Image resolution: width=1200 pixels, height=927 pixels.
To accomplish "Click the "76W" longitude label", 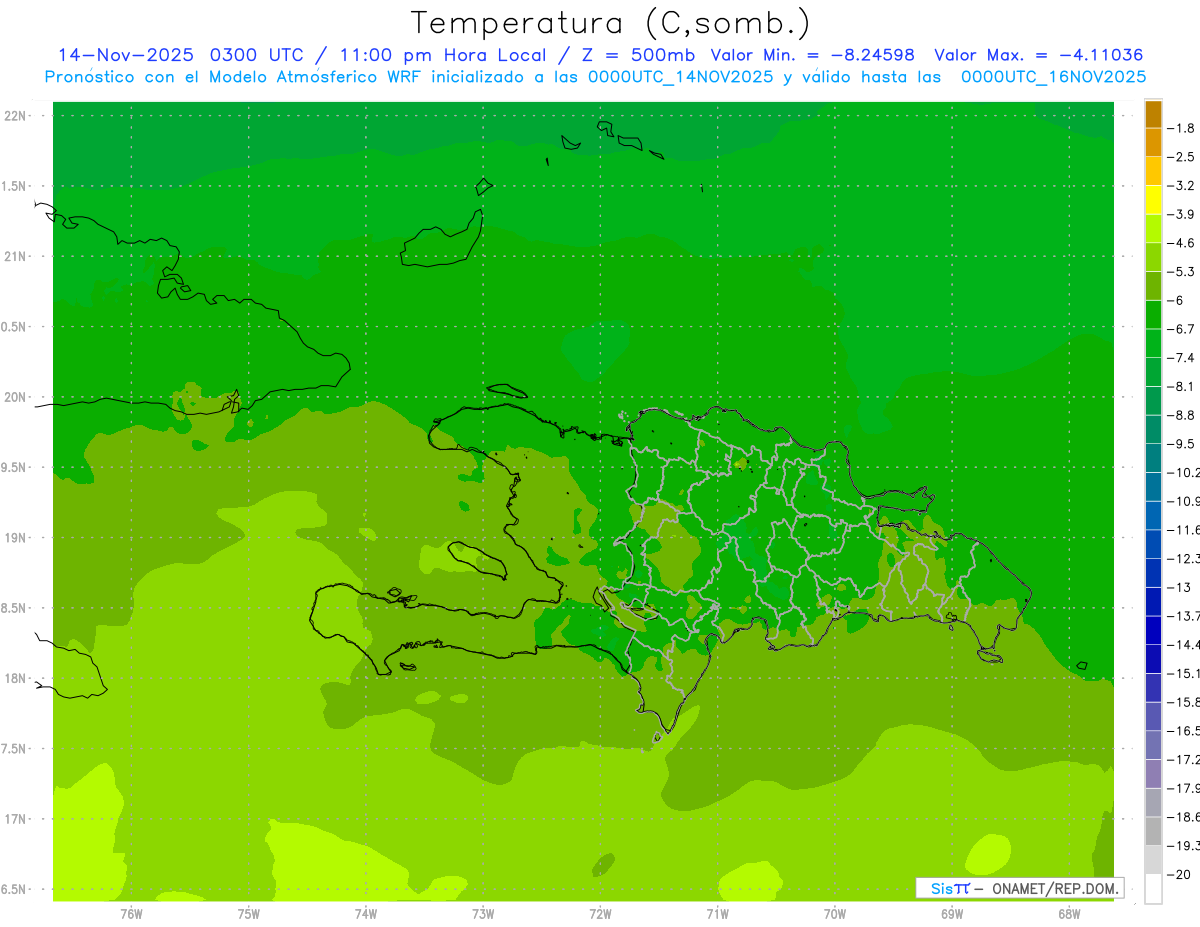I will (131, 913).
